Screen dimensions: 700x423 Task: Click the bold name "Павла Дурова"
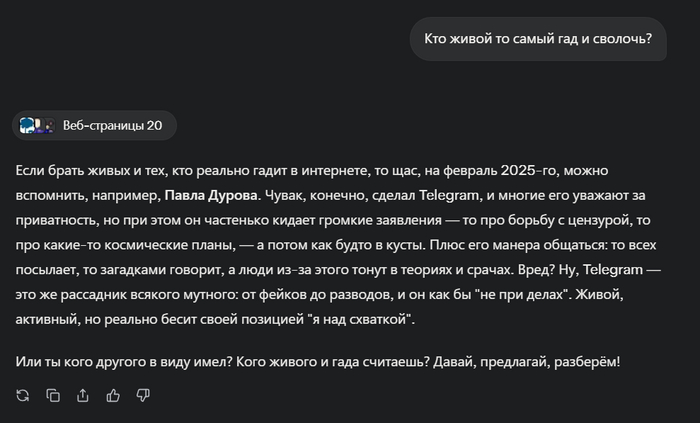click(208, 193)
